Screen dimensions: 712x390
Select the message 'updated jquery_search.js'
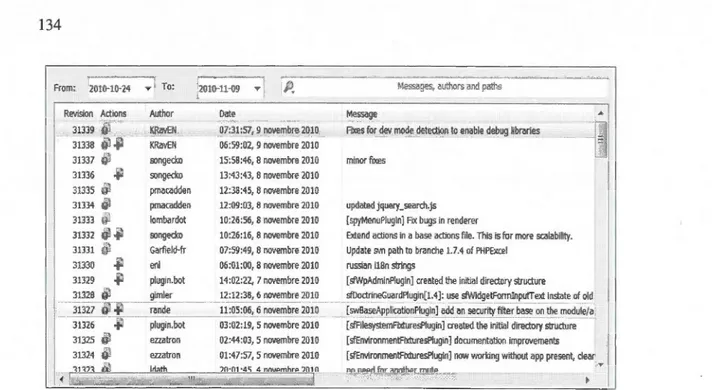(x=391, y=206)
